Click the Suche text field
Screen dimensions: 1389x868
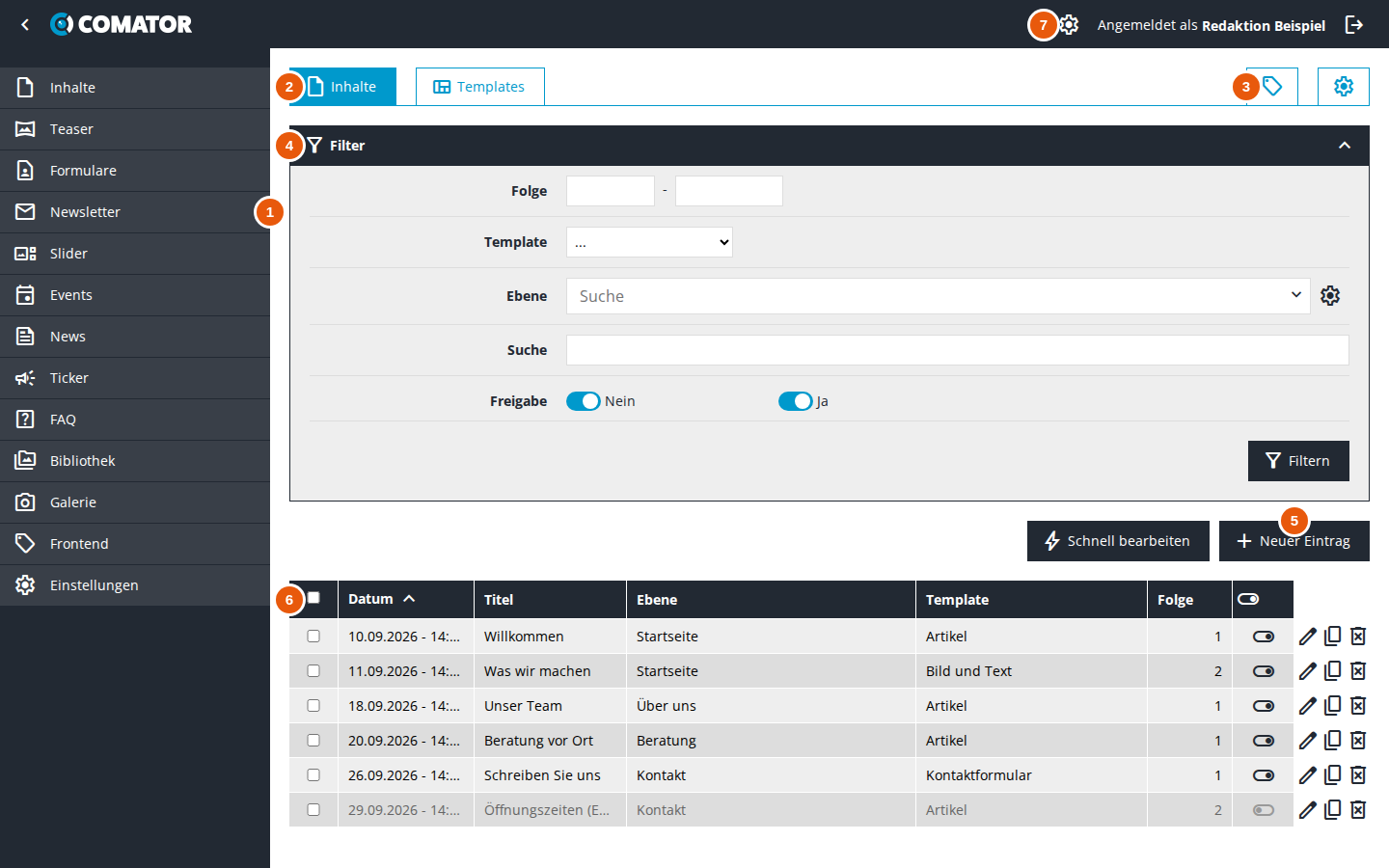(958, 350)
